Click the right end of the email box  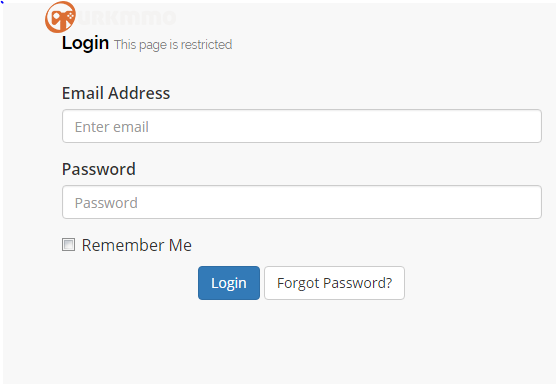530,126
